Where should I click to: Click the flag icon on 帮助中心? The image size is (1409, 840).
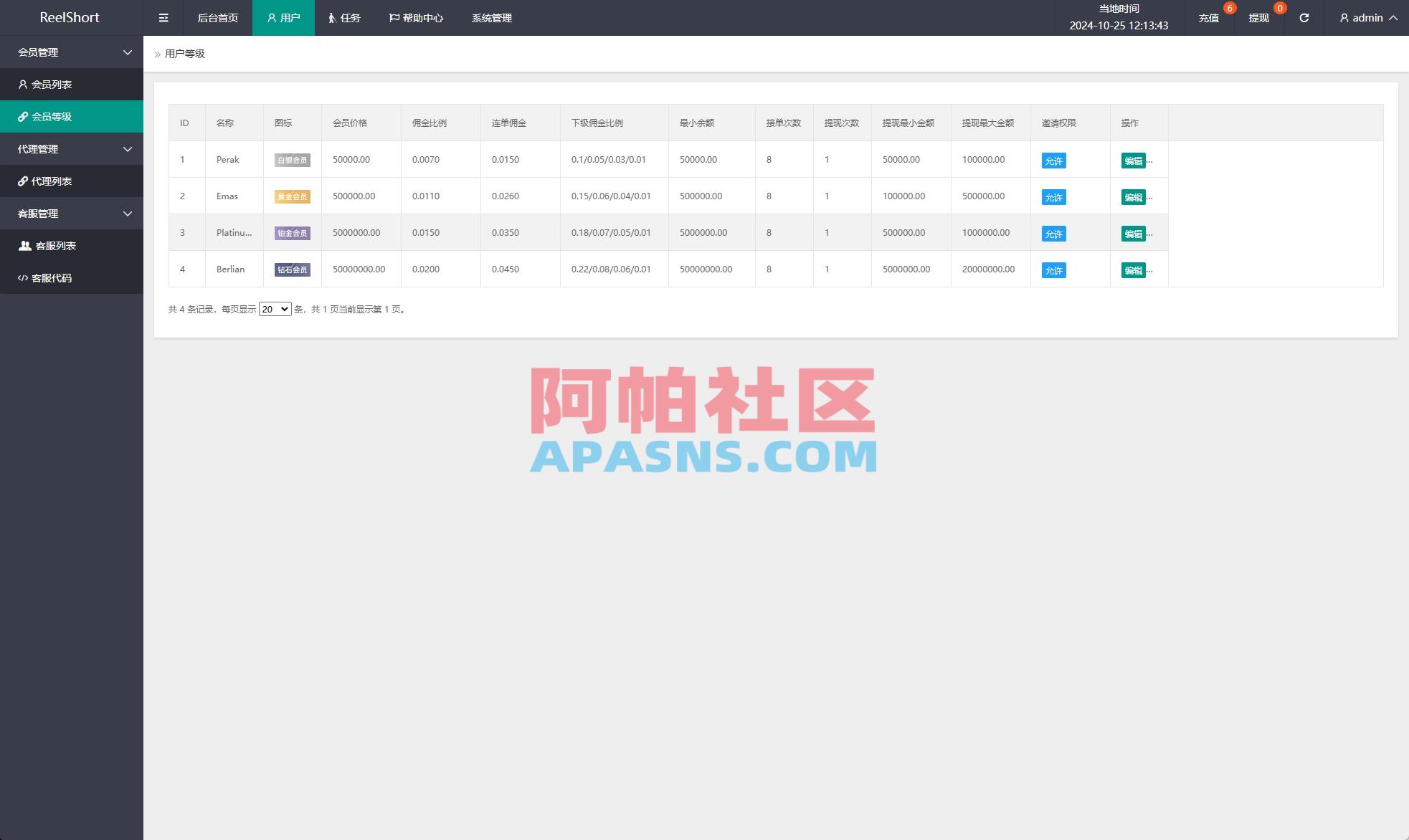pos(393,18)
